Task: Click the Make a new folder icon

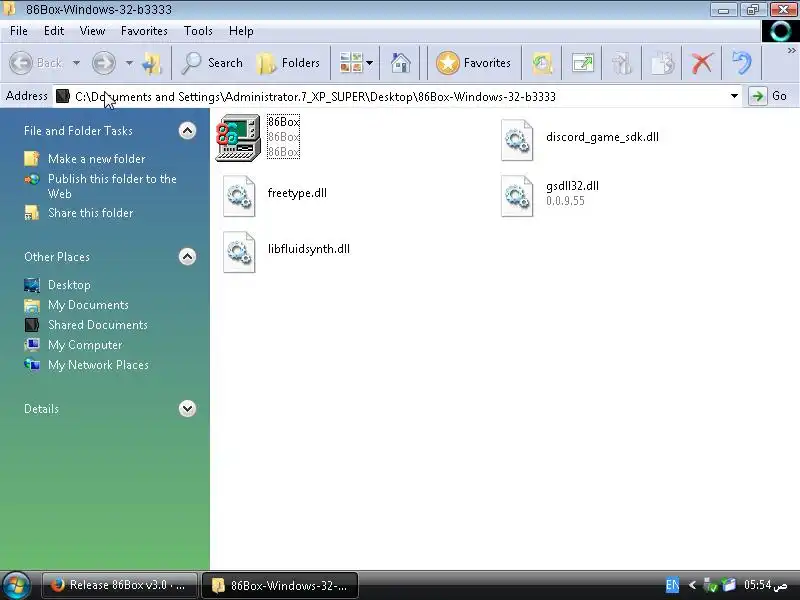Action: tap(32, 159)
